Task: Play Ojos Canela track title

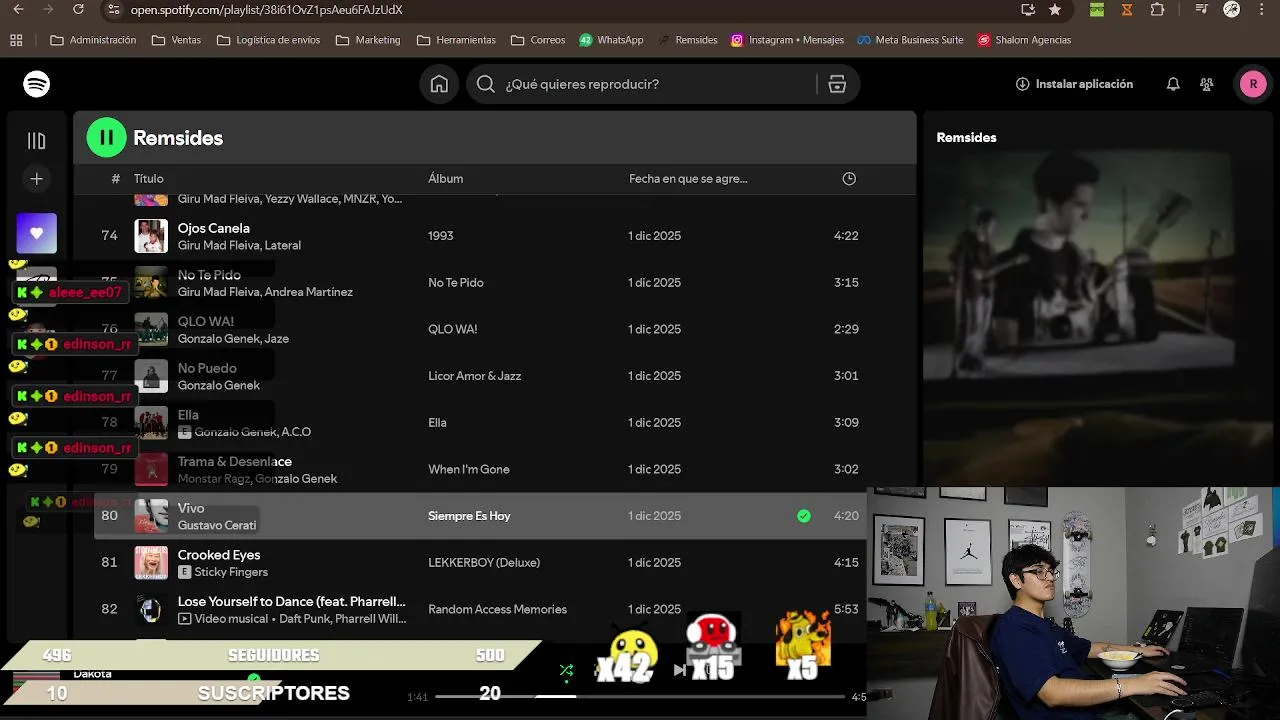Action: click(x=214, y=228)
